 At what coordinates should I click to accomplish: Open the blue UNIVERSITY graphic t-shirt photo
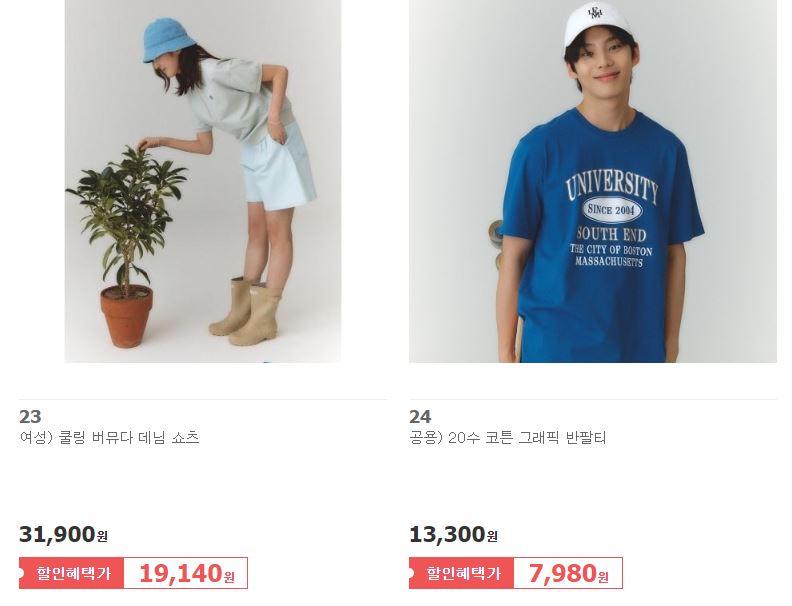[592, 181]
